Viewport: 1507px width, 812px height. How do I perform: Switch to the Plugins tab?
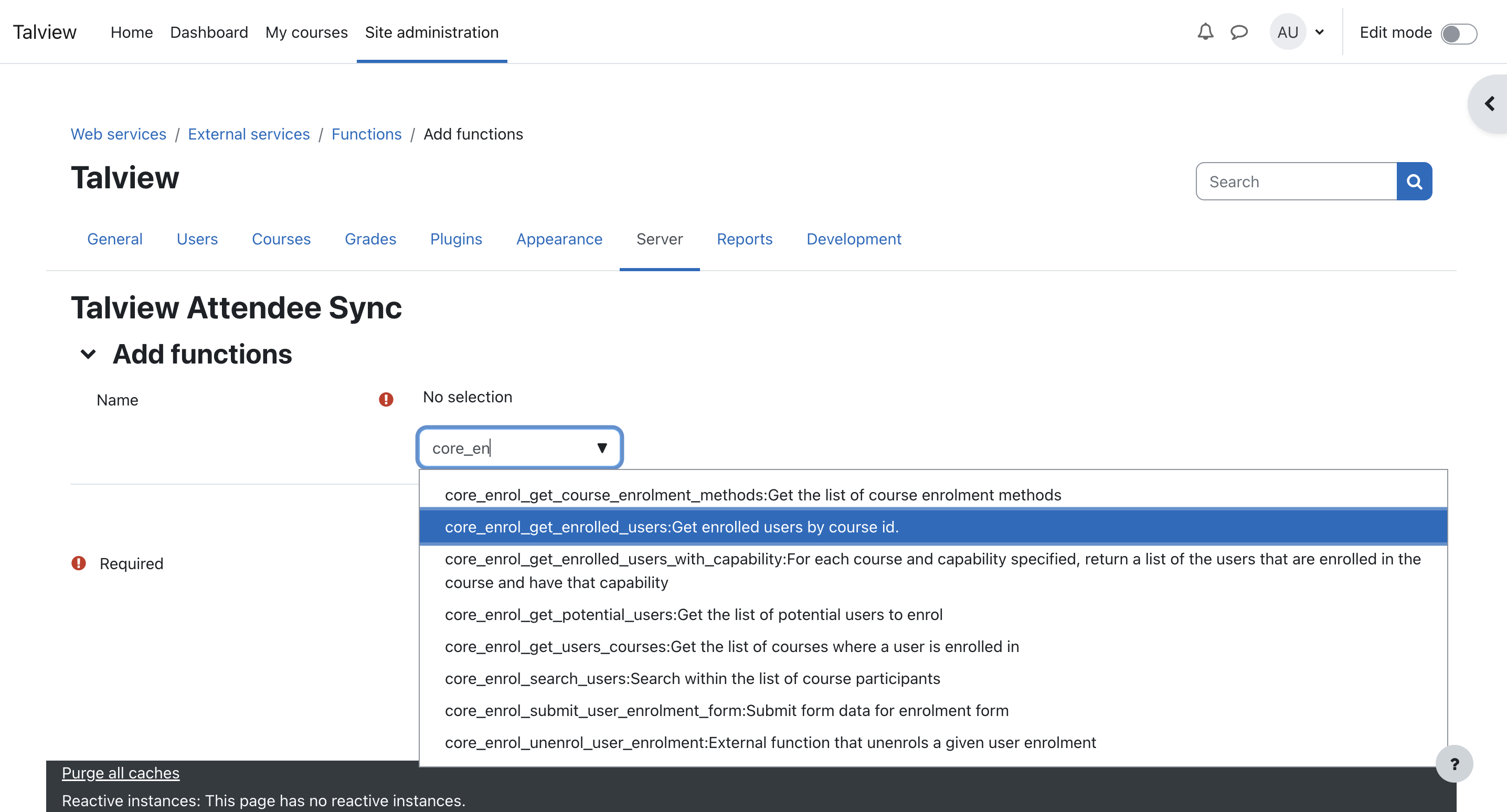pyautogui.click(x=456, y=239)
